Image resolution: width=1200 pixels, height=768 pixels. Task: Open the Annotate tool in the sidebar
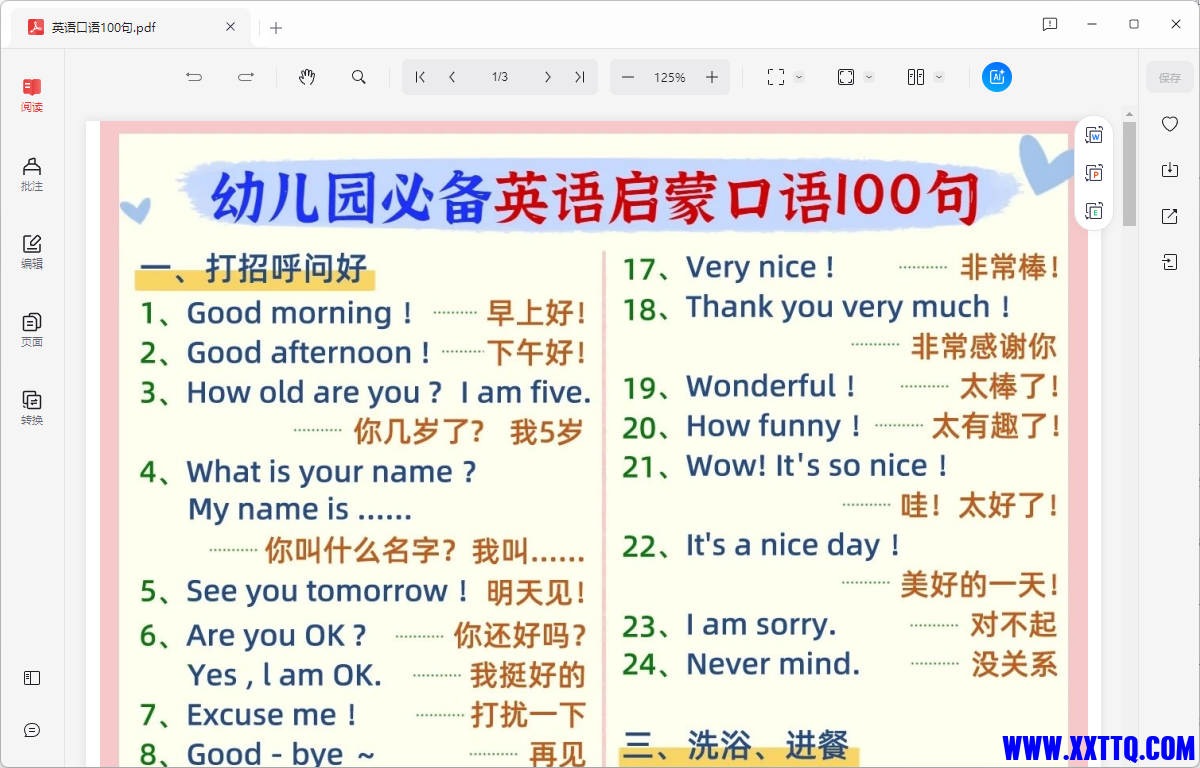click(x=32, y=174)
